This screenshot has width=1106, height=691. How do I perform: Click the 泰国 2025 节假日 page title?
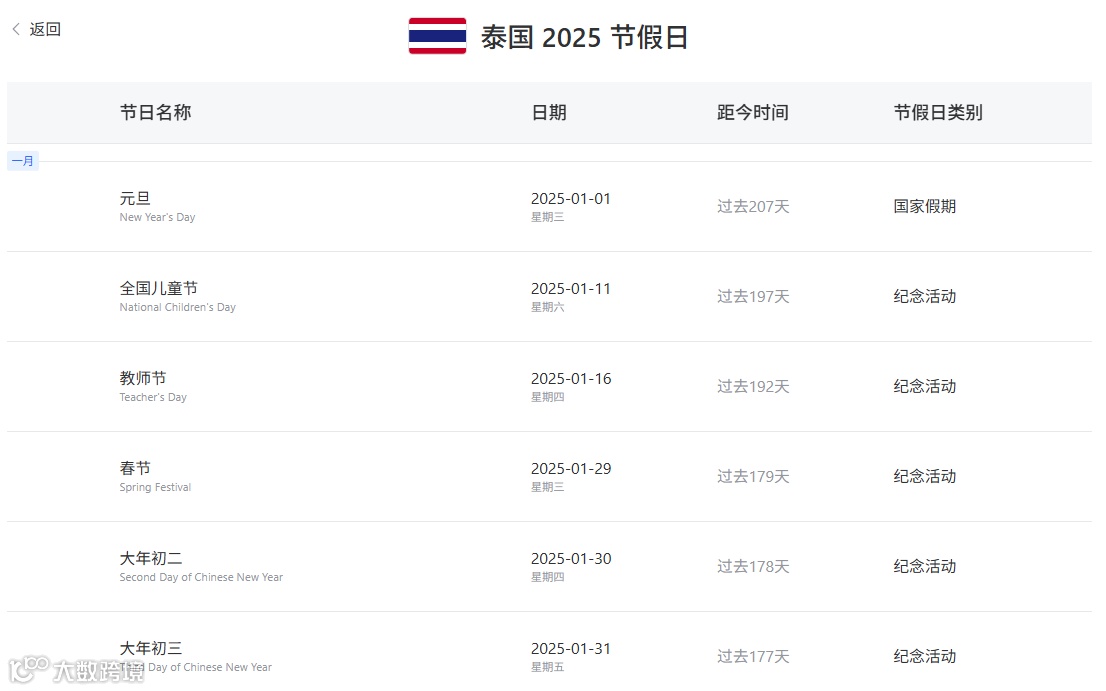pos(584,38)
